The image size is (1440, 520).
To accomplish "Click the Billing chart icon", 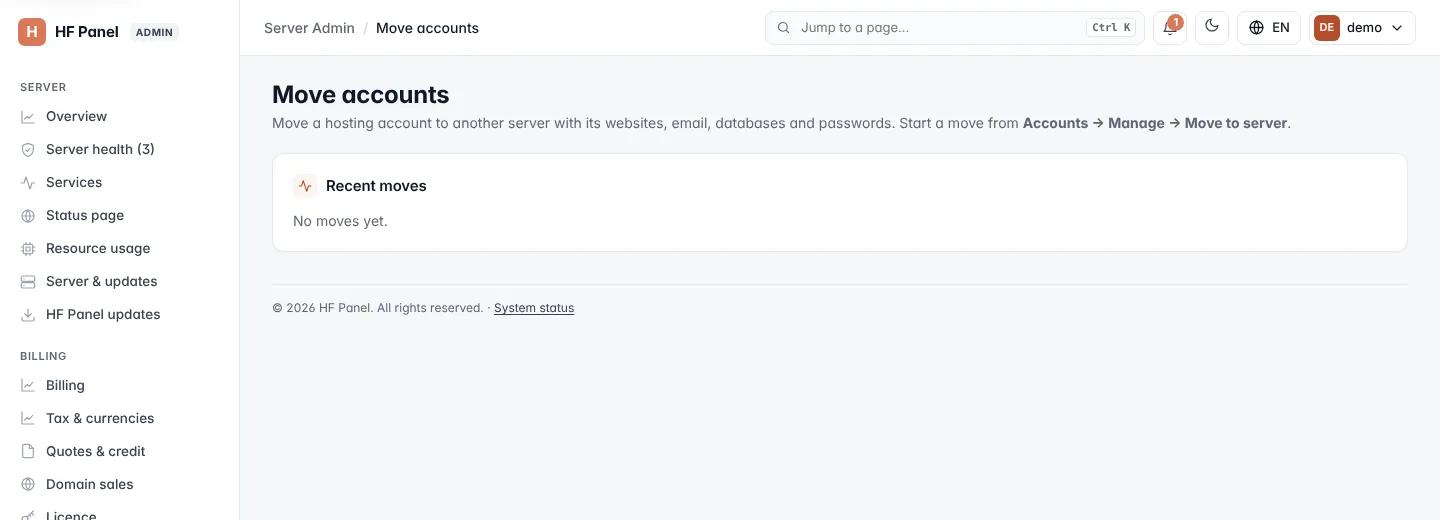I will [28, 385].
